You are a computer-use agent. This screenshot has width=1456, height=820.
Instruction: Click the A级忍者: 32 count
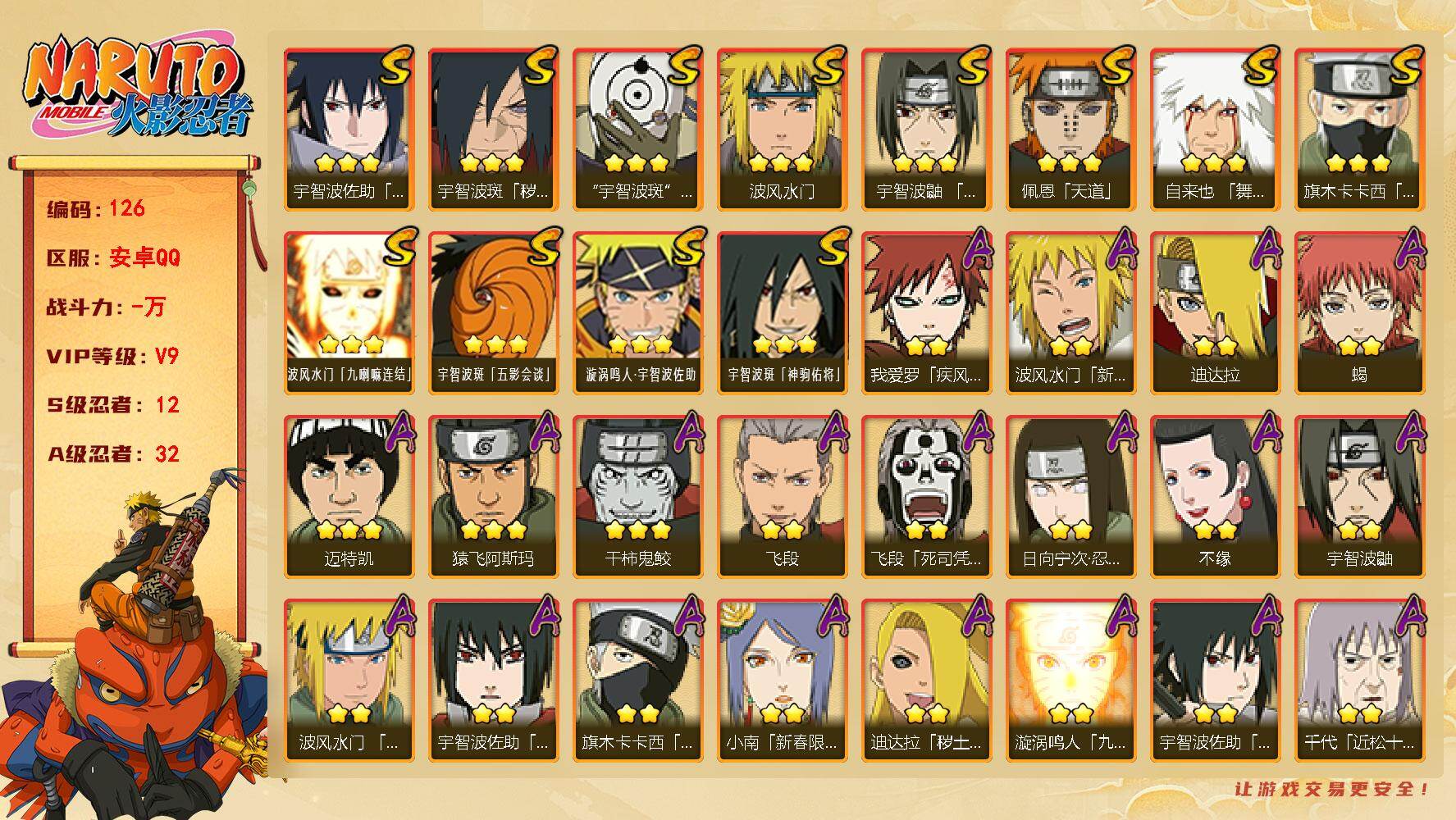pos(112,453)
